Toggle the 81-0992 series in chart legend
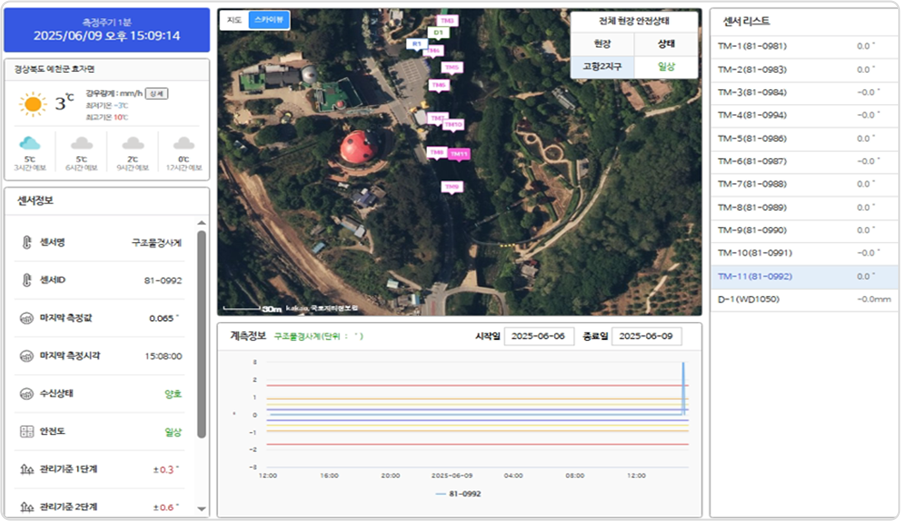The height and width of the screenshot is (521, 901). tap(459, 493)
